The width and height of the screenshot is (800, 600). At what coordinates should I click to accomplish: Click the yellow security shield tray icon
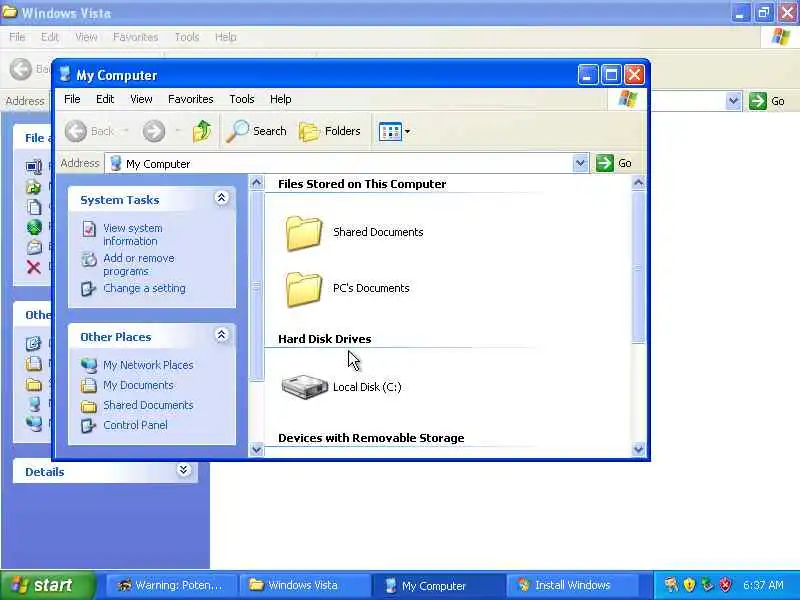click(x=689, y=585)
